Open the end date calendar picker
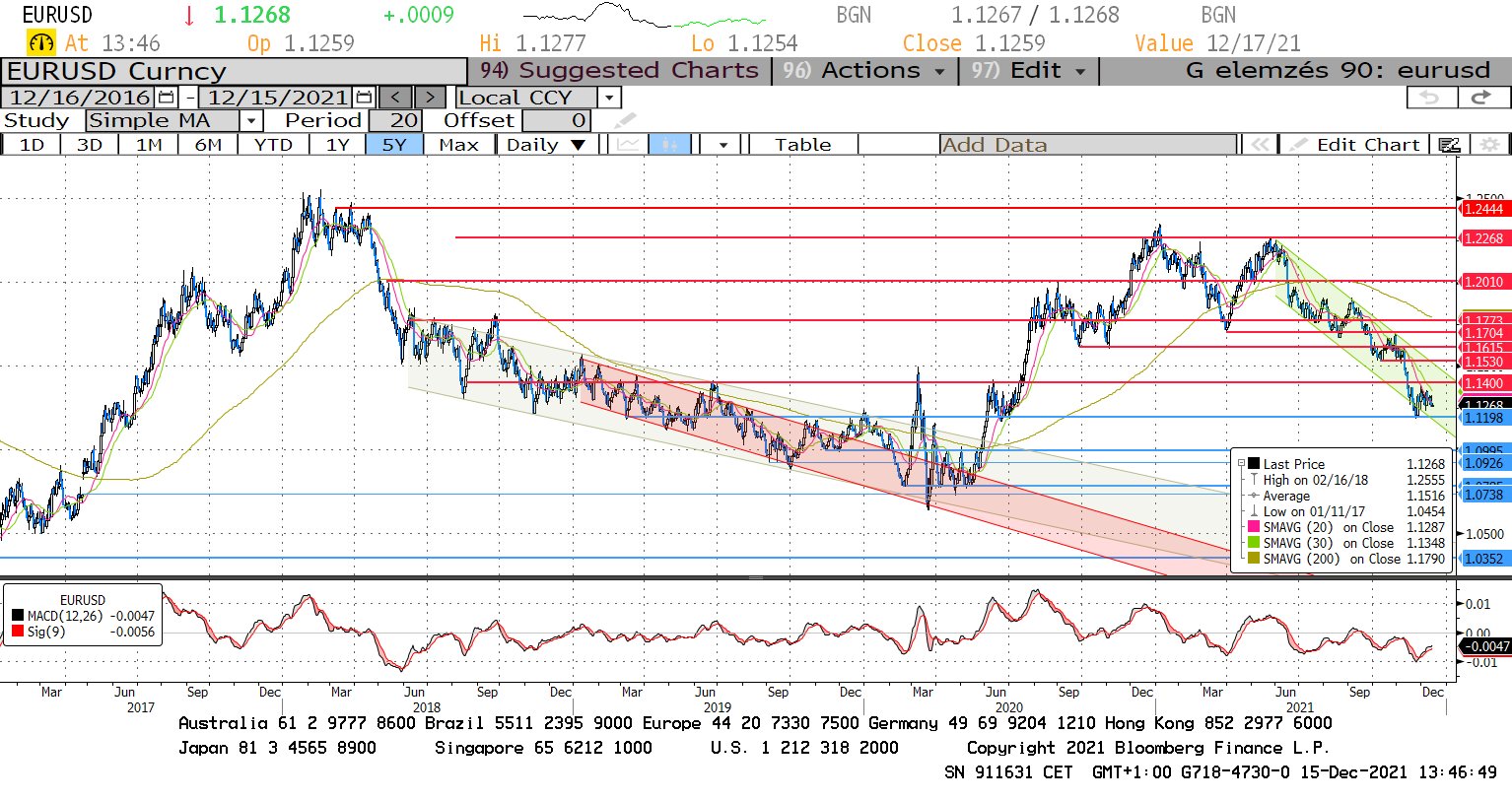Image resolution: width=1512 pixels, height=801 pixels. (x=364, y=98)
